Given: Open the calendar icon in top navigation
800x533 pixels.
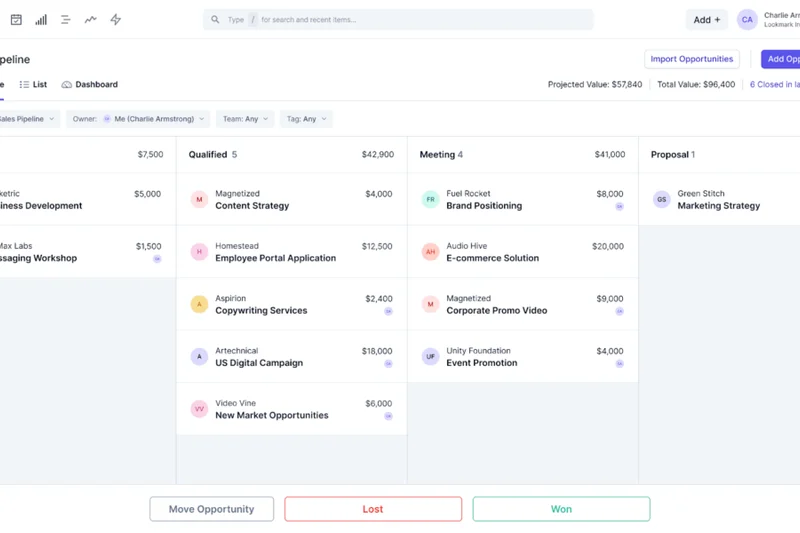Looking at the screenshot, I should coord(16,20).
